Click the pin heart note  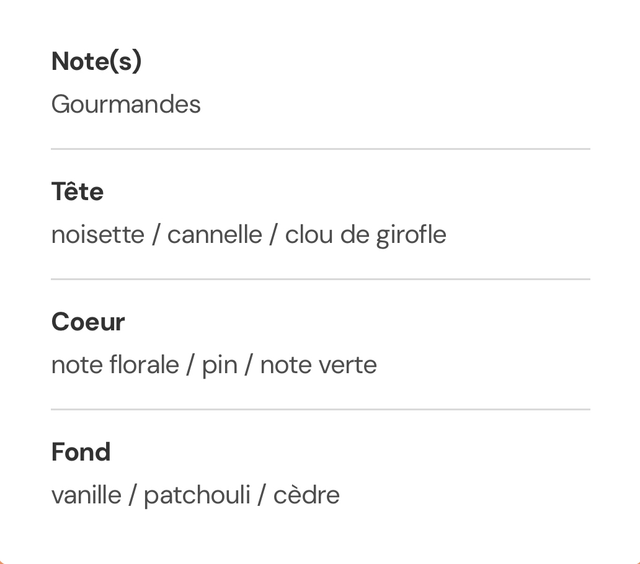[220, 365]
